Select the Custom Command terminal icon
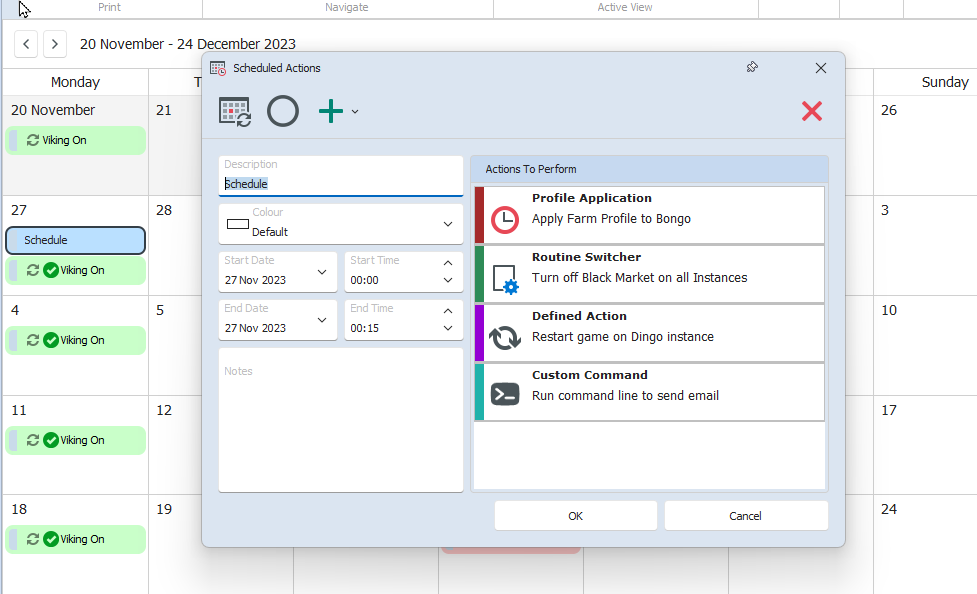 pos(505,395)
